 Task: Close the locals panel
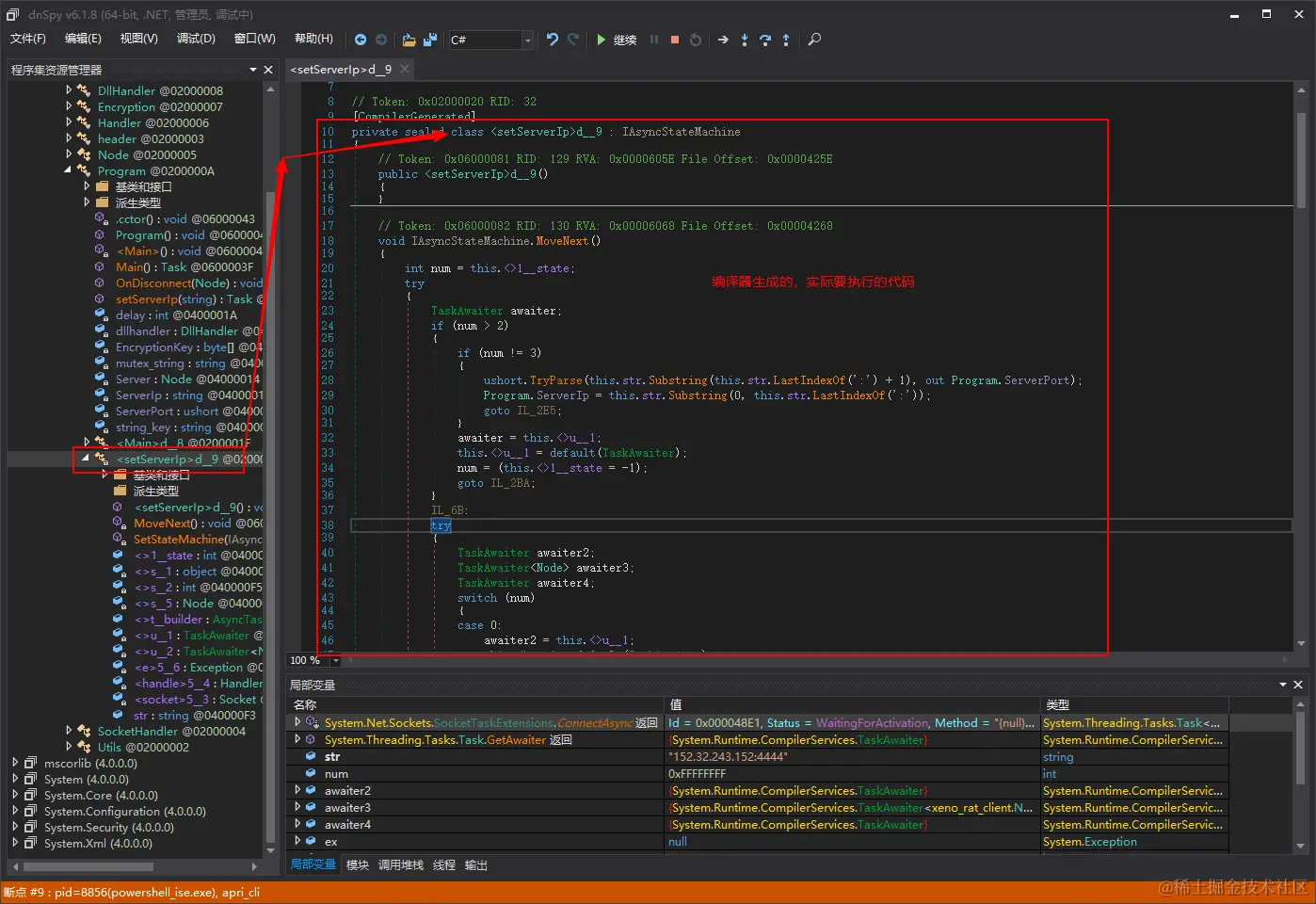(x=1298, y=685)
